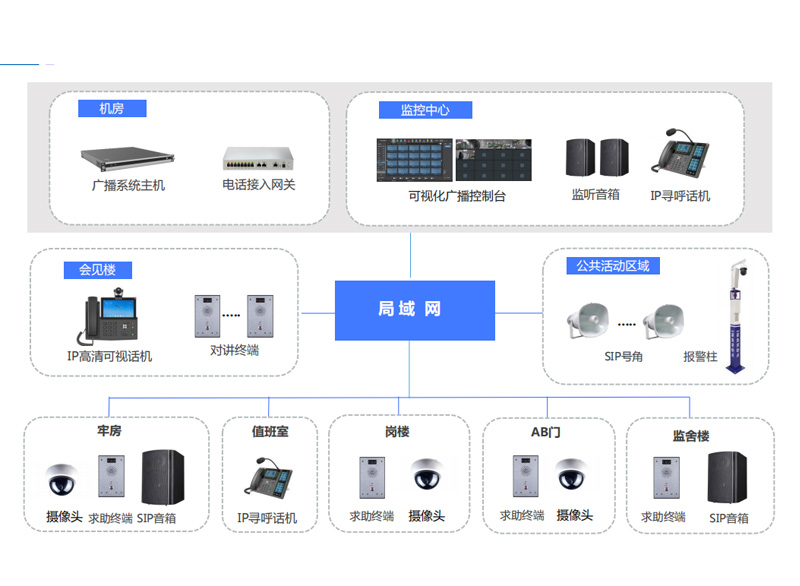Click the 值班室 heading text
Screen dimensions: 800x586
[x=270, y=431]
